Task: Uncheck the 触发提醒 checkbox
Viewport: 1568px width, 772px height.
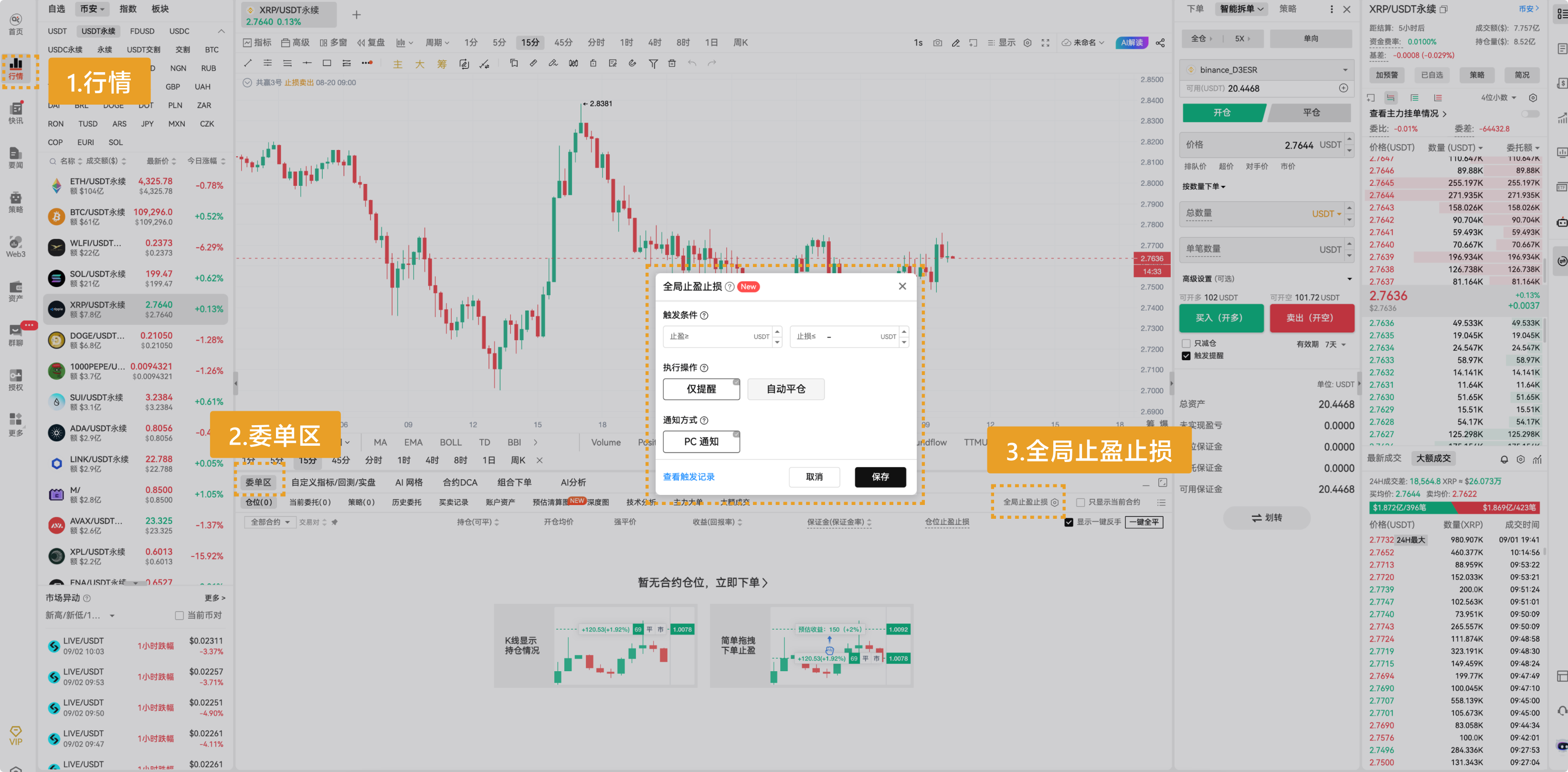Action: click(x=1186, y=355)
